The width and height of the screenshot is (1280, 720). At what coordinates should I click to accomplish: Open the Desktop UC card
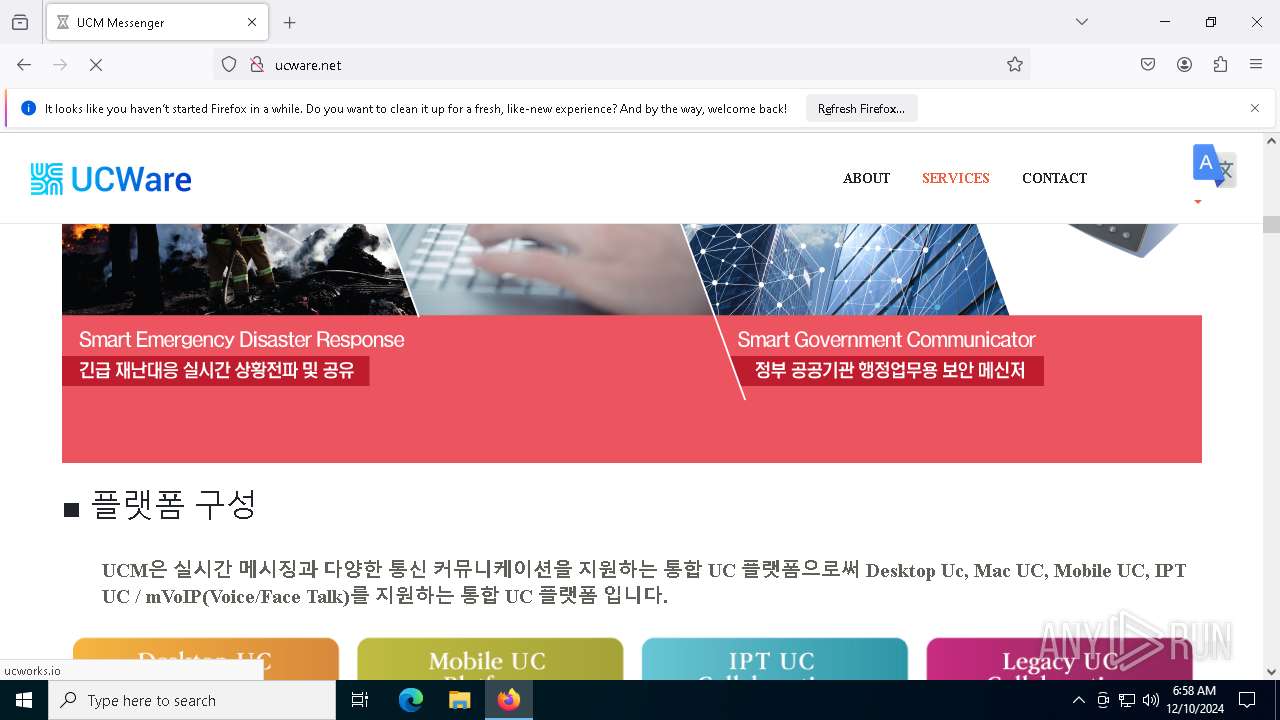(x=206, y=659)
